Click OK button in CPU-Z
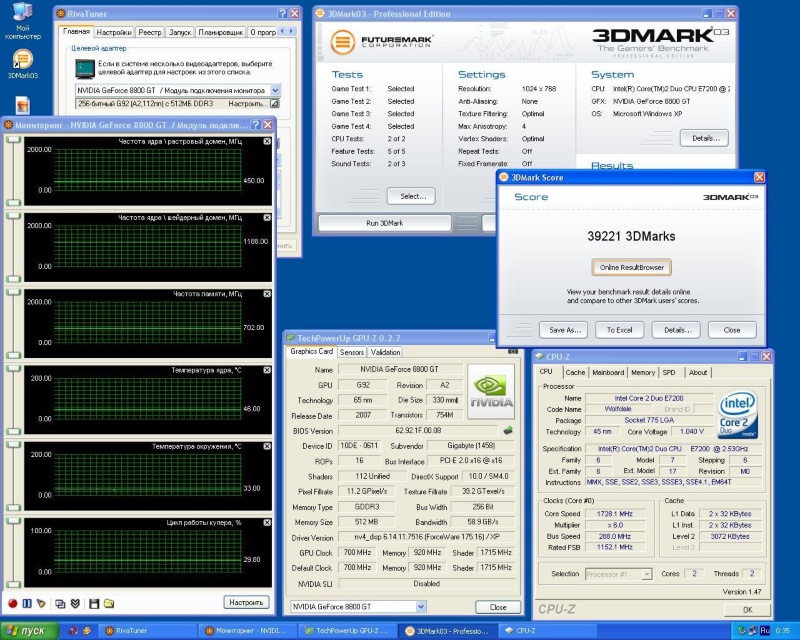Image resolution: width=800 pixels, height=640 pixels. pyautogui.click(x=747, y=610)
